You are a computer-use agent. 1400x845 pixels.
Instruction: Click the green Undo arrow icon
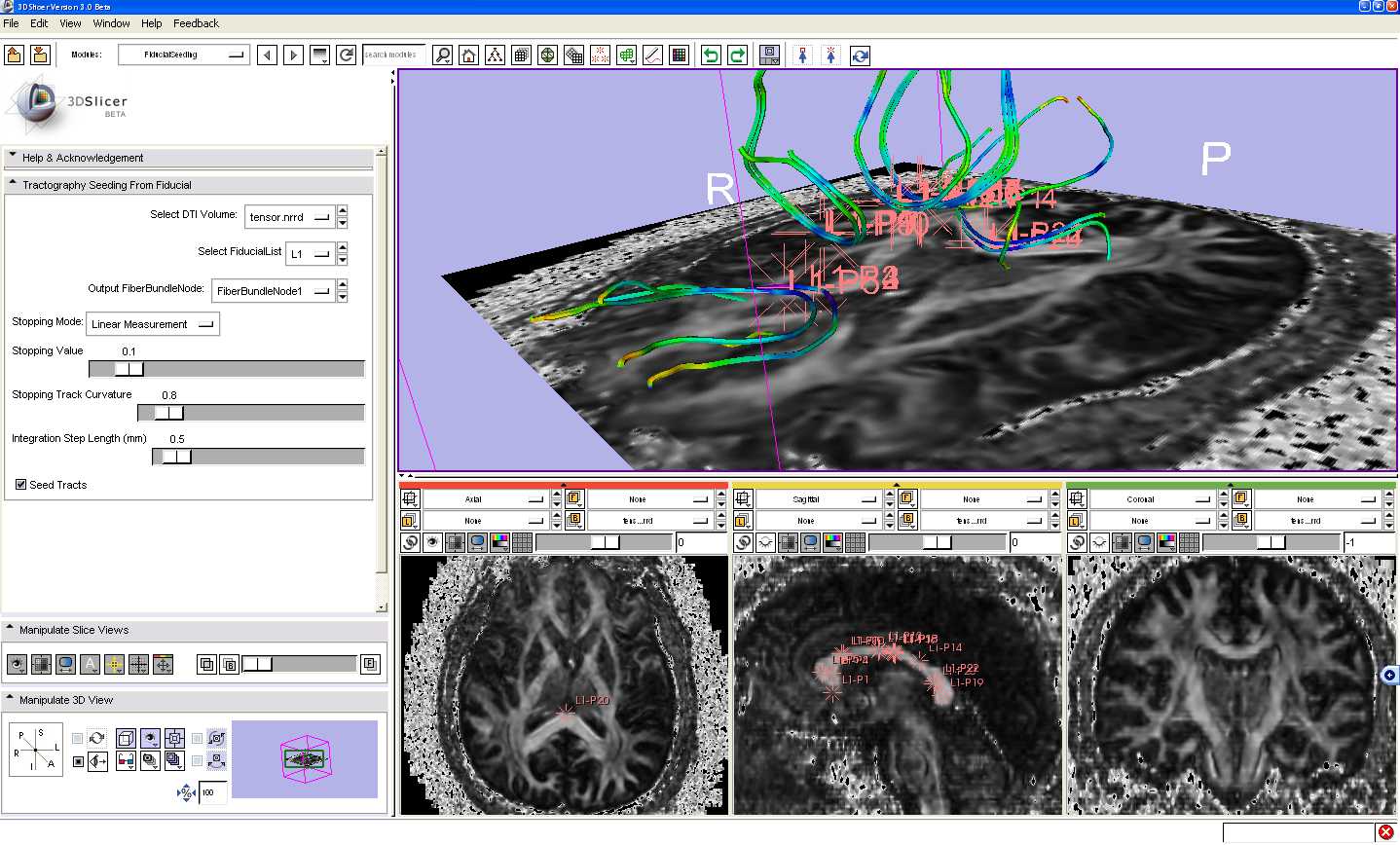(x=711, y=55)
